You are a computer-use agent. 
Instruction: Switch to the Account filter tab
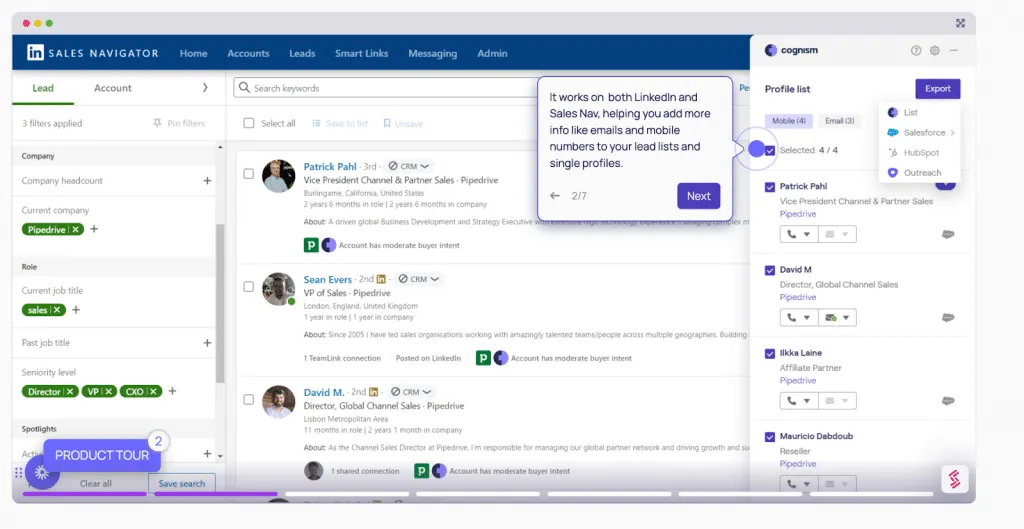click(112, 88)
